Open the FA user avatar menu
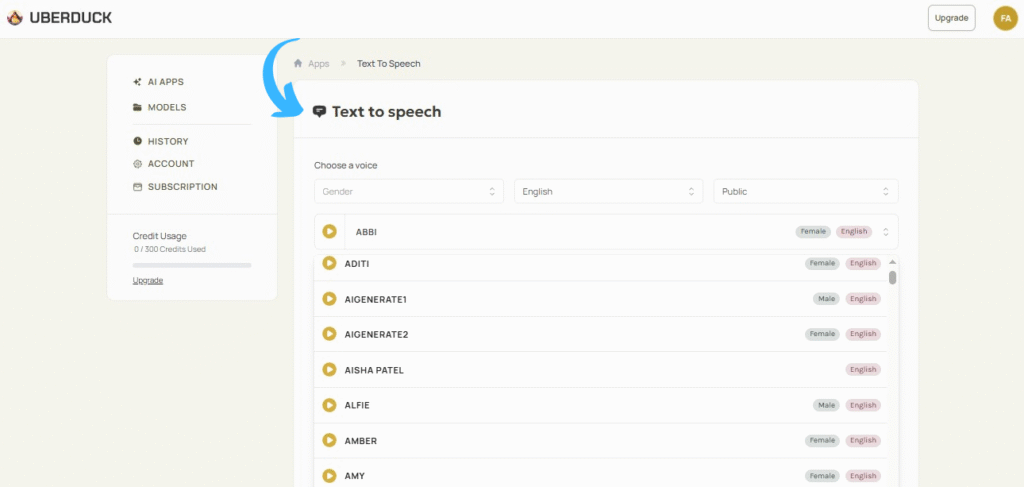Viewport: 1024px width, 487px height. (x=1005, y=18)
